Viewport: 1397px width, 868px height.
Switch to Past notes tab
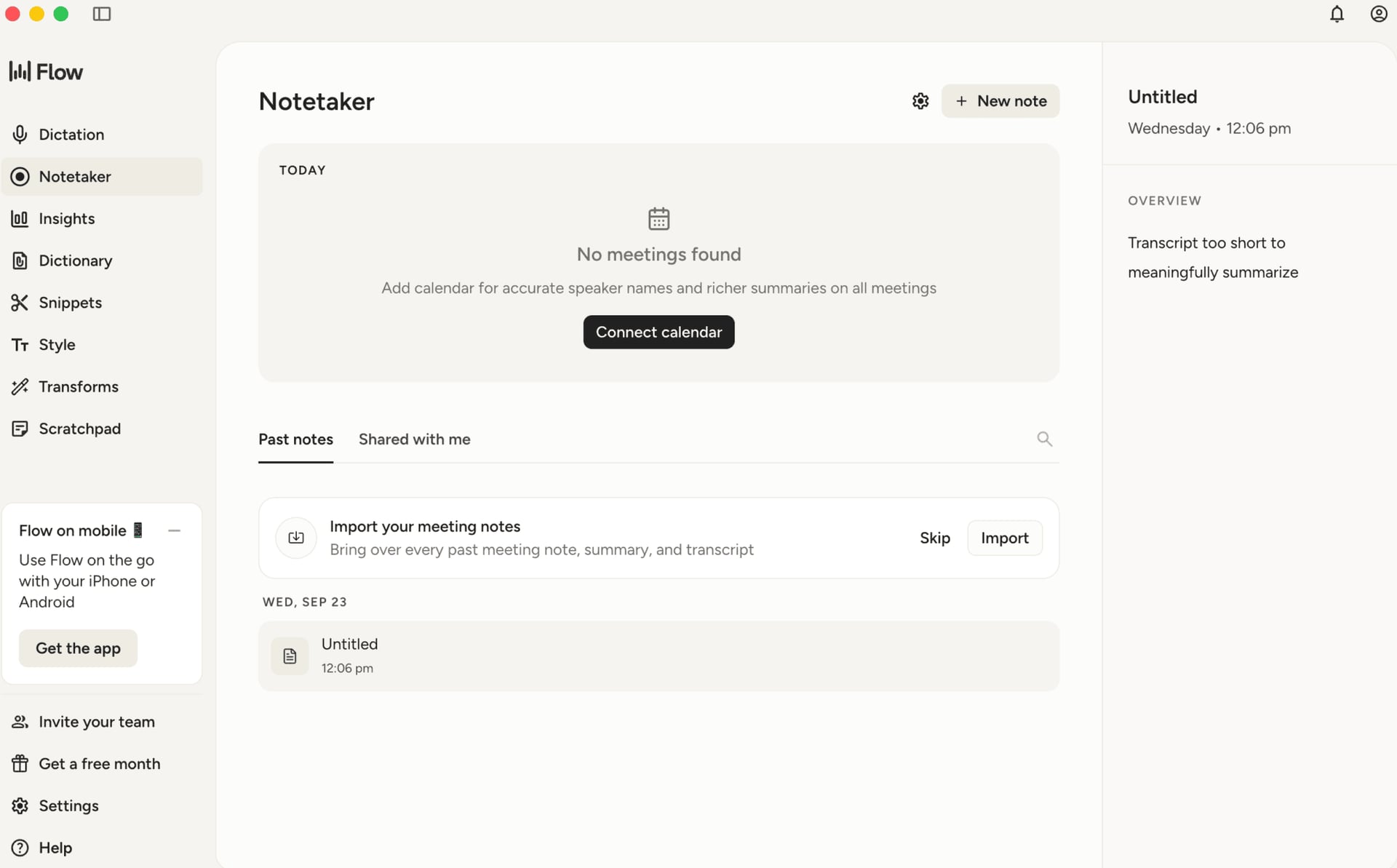coord(295,439)
